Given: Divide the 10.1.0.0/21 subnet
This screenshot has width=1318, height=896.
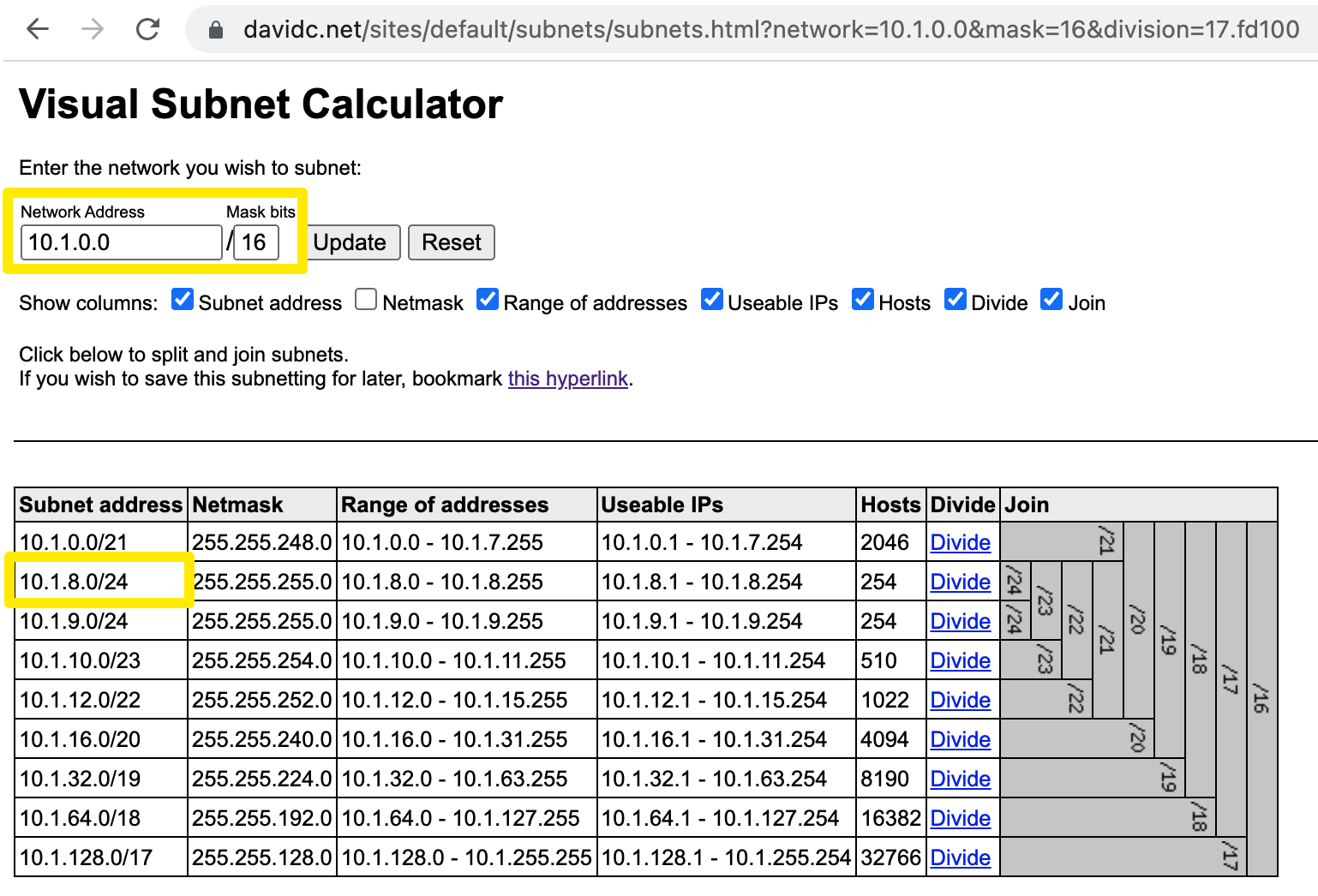Looking at the screenshot, I should 960,542.
